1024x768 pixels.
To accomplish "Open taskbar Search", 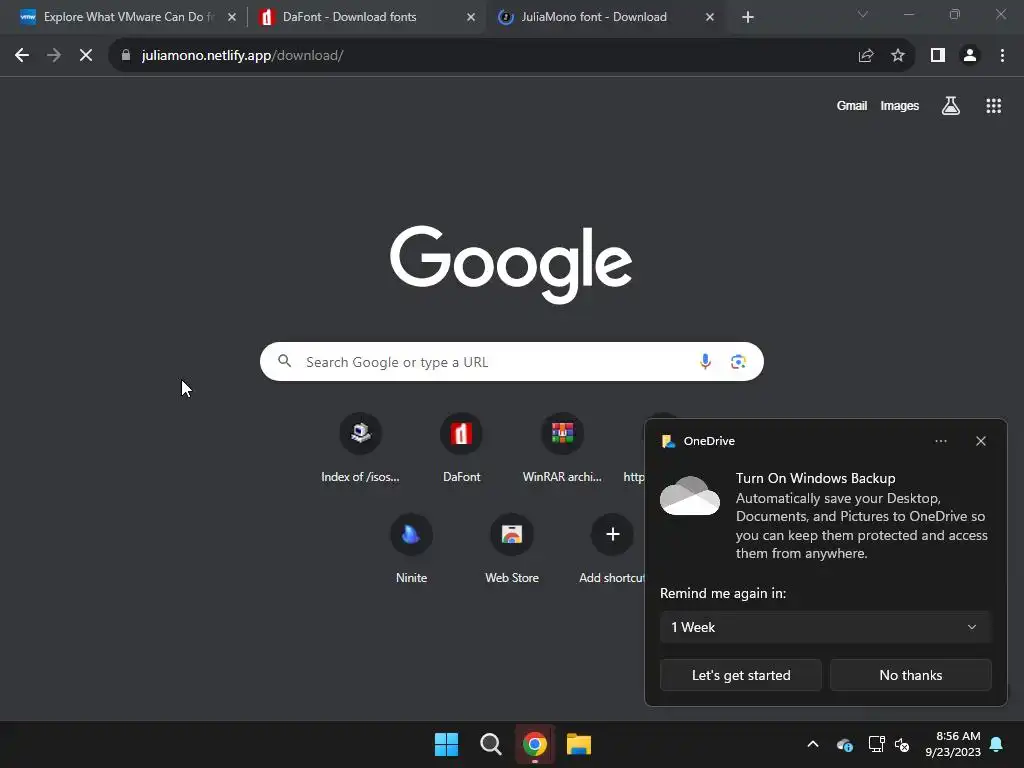I will click(490, 744).
